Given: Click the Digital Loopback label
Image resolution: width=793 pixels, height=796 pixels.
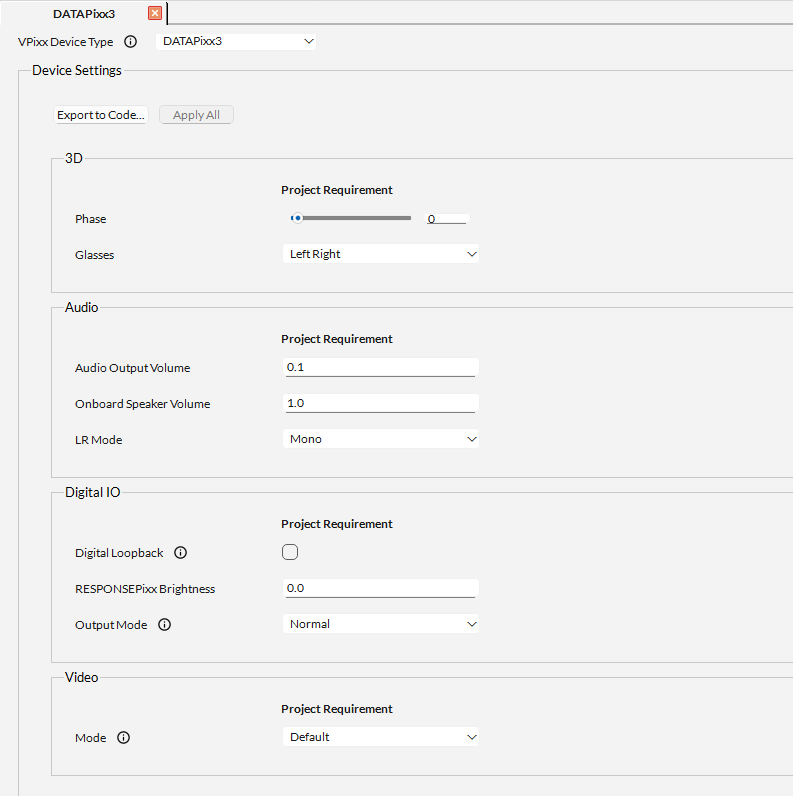Looking at the screenshot, I should 119,553.
